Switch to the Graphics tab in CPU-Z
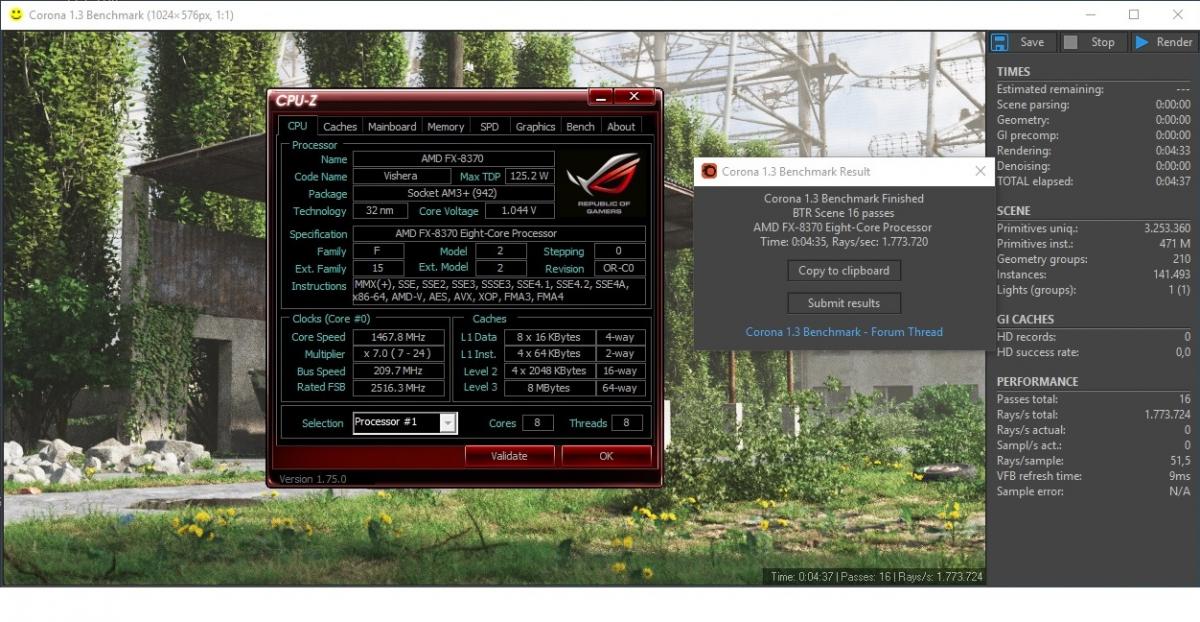1200x622 pixels. point(535,127)
